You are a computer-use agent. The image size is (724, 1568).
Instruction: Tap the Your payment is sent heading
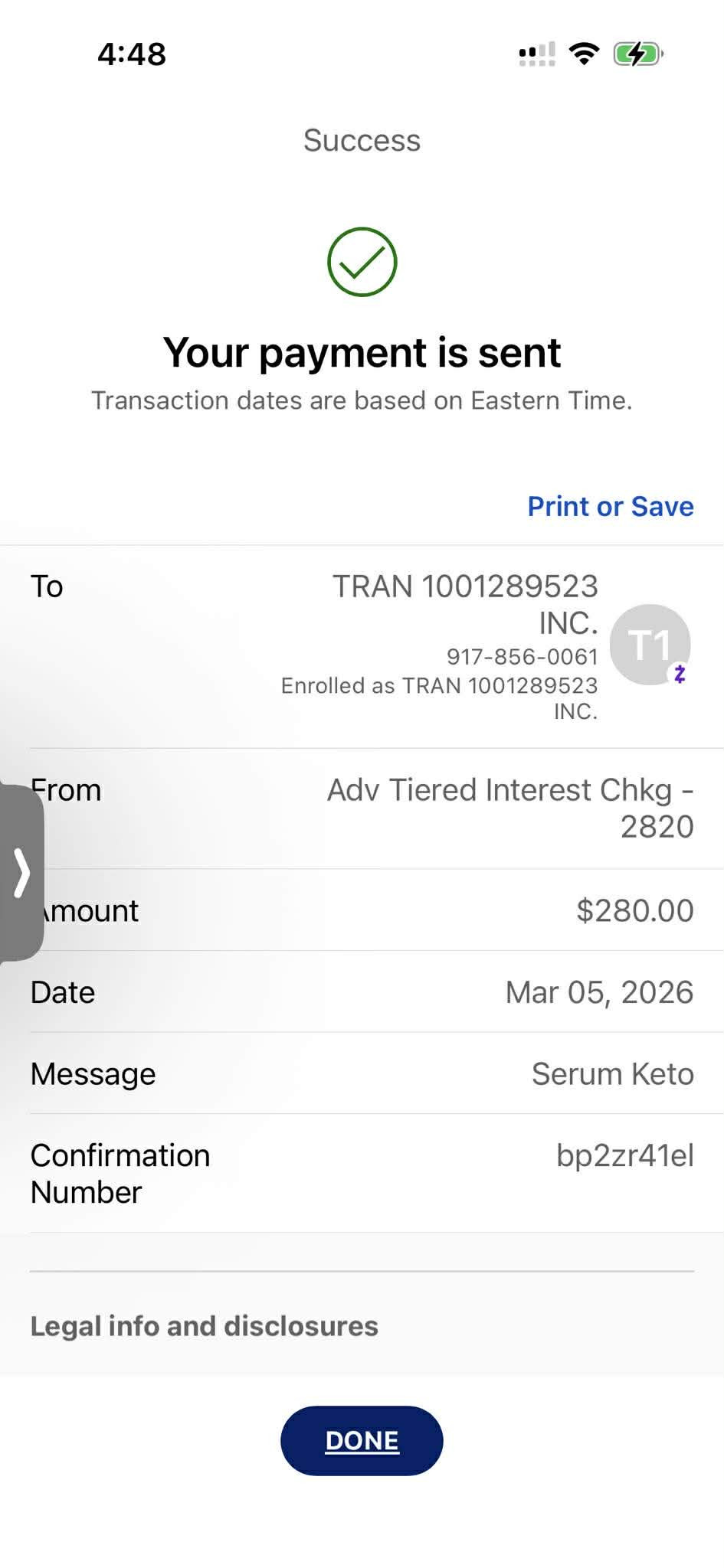coord(362,353)
